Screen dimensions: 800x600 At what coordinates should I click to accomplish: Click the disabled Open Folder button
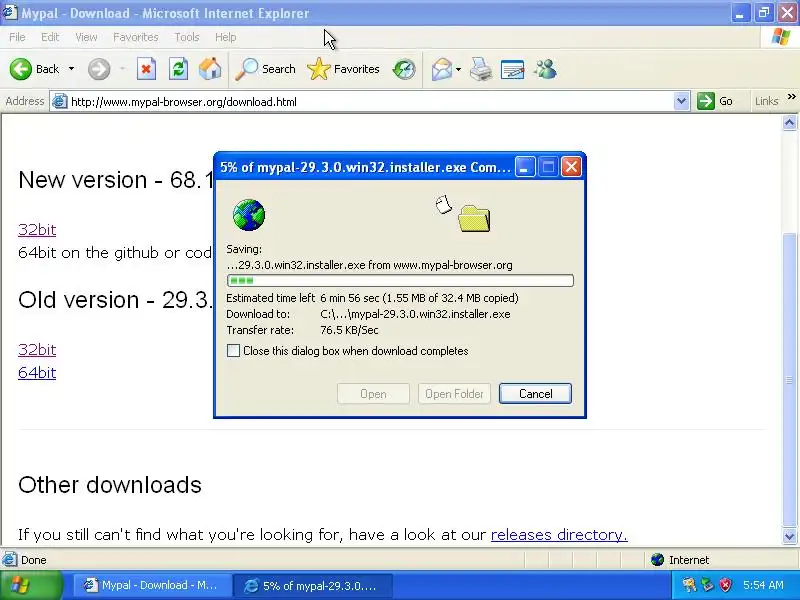pos(454,393)
